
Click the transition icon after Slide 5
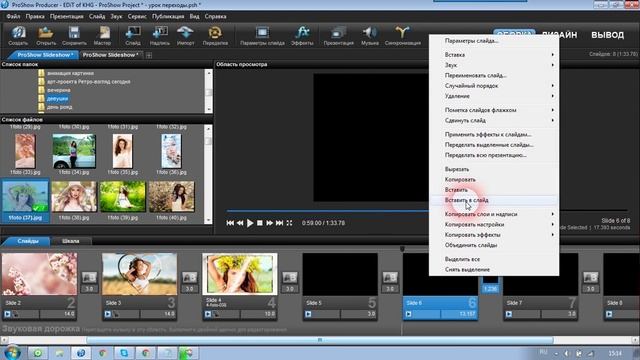click(390, 278)
